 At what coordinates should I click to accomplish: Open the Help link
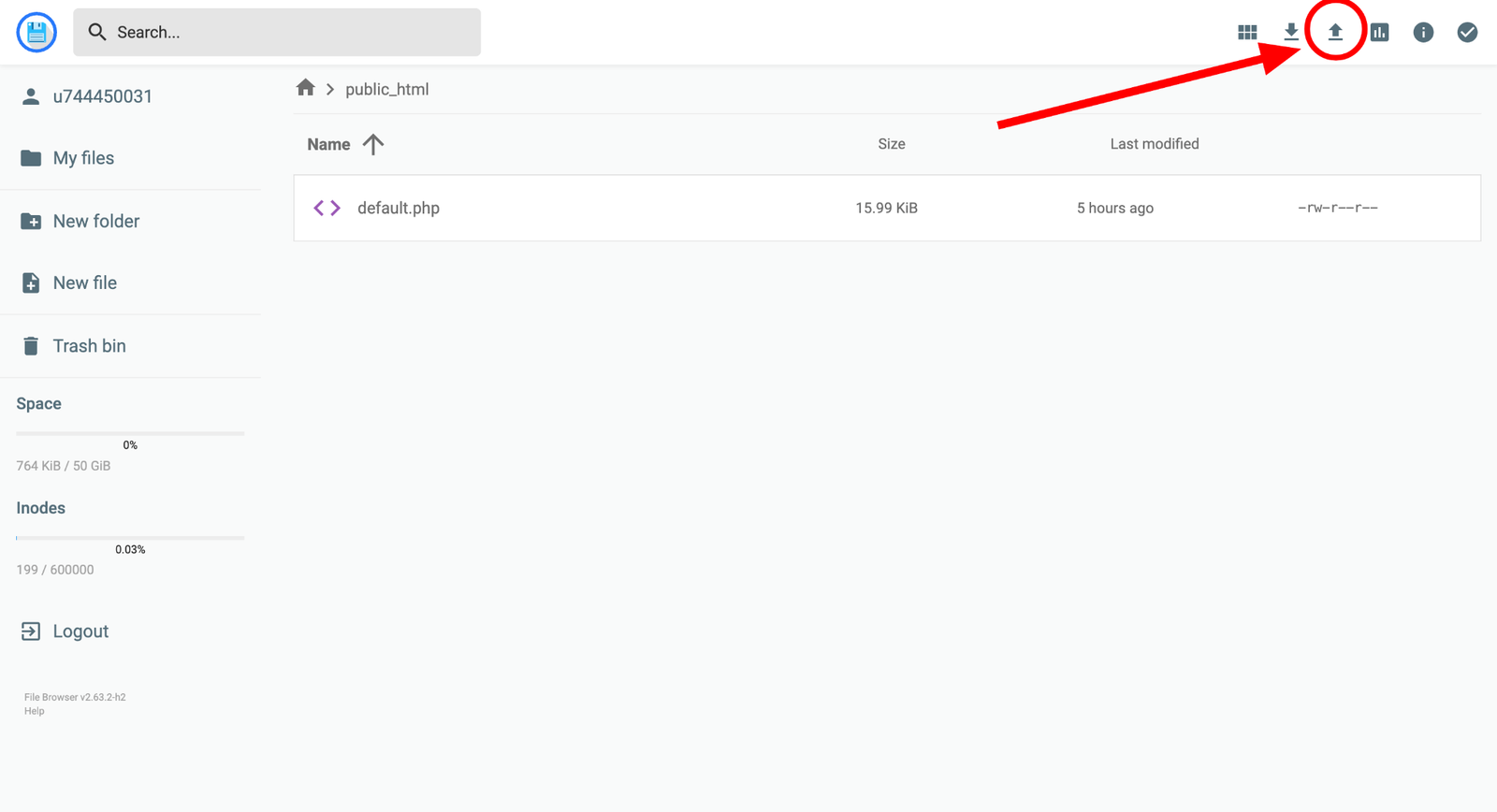point(35,711)
